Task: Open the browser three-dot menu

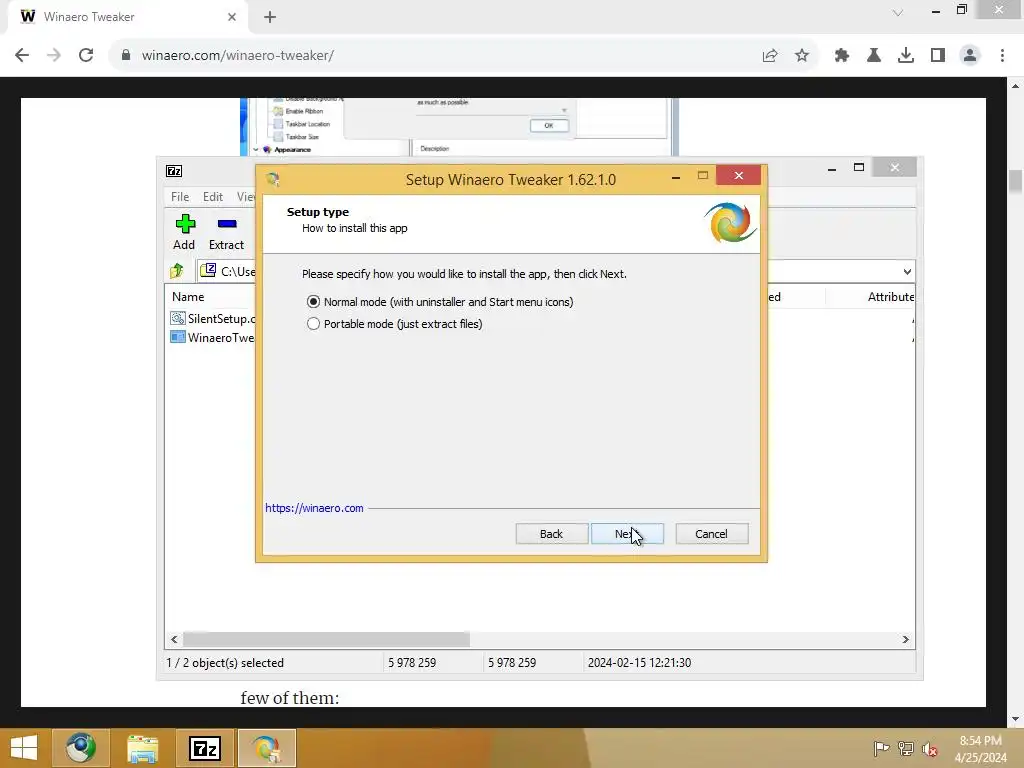Action: [x=1002, y=56]
